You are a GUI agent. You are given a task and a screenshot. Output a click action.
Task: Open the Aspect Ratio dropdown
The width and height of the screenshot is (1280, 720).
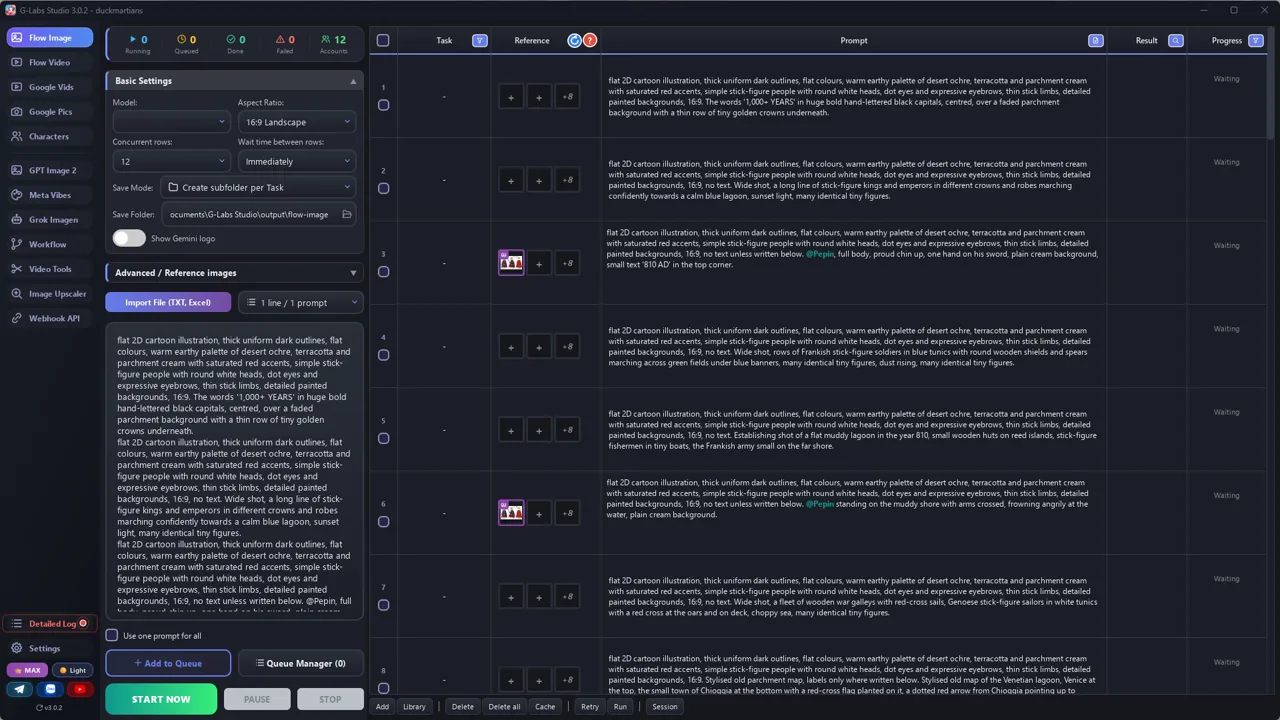[x=297, y=122]
